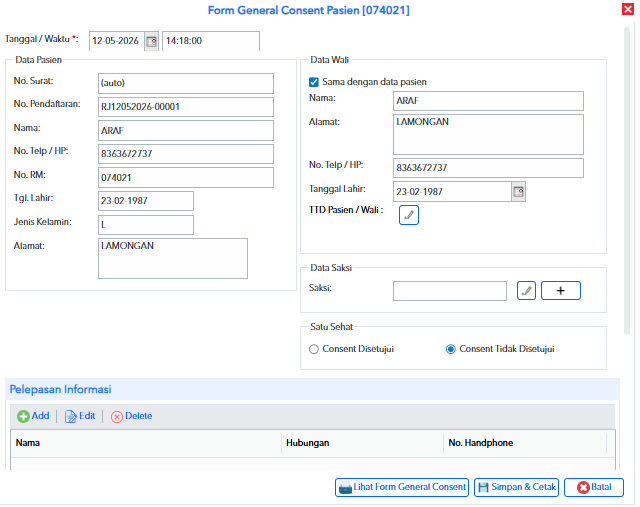640x507 pixels.
Task: Open Lihat Form General Consent
Action: 402,487
